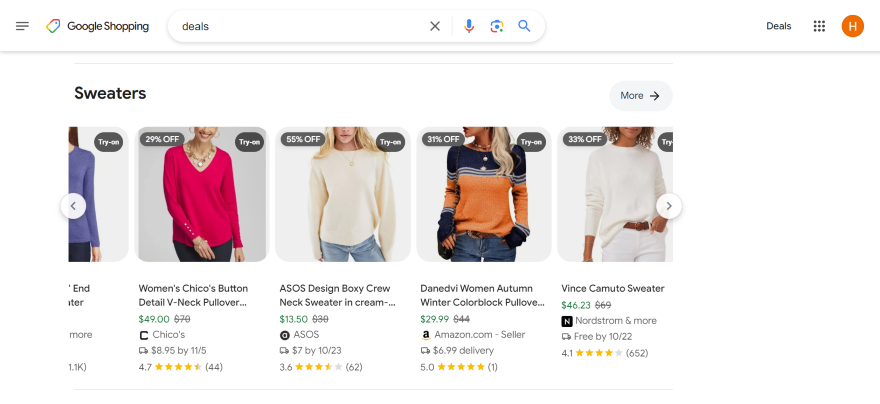880x404 pixels.
Task: Click the Free by 10/22 shipping text
Action: (601, 337)
